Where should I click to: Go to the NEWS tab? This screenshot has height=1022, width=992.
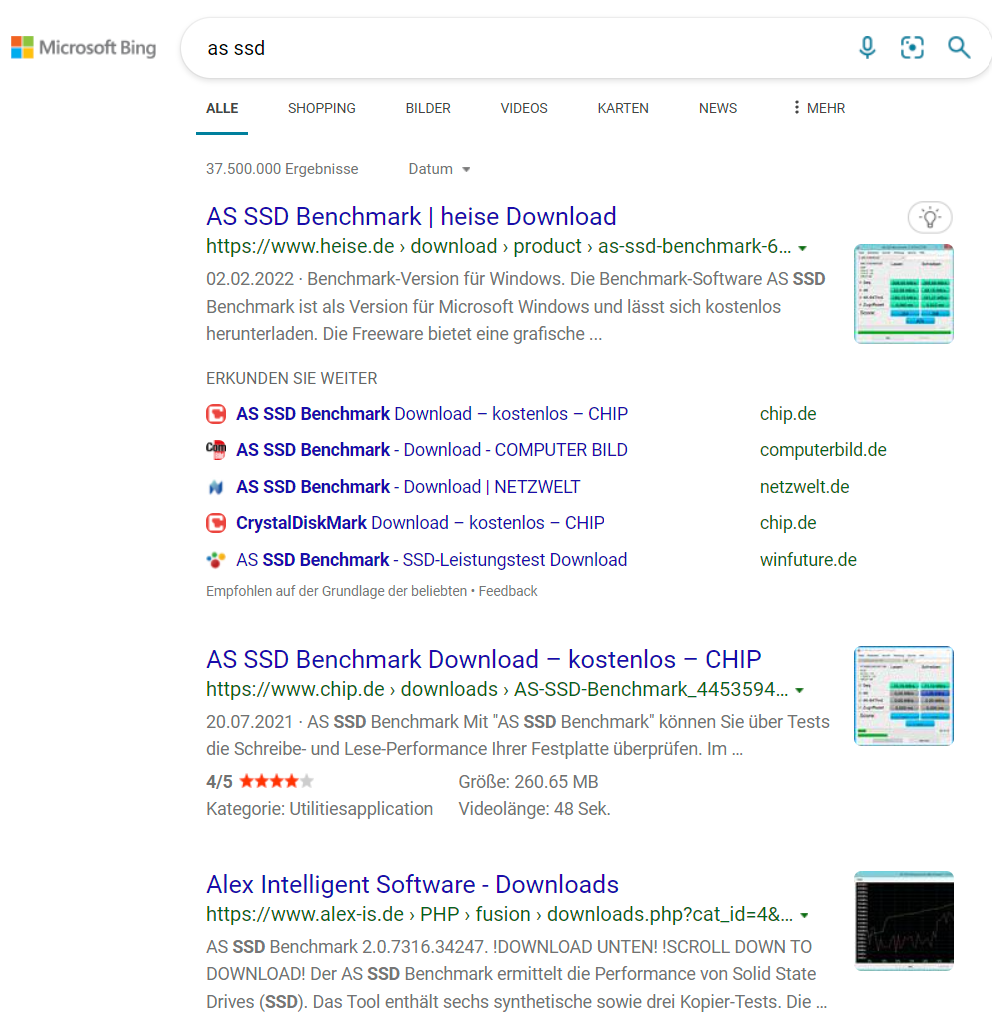pos(718,108)
